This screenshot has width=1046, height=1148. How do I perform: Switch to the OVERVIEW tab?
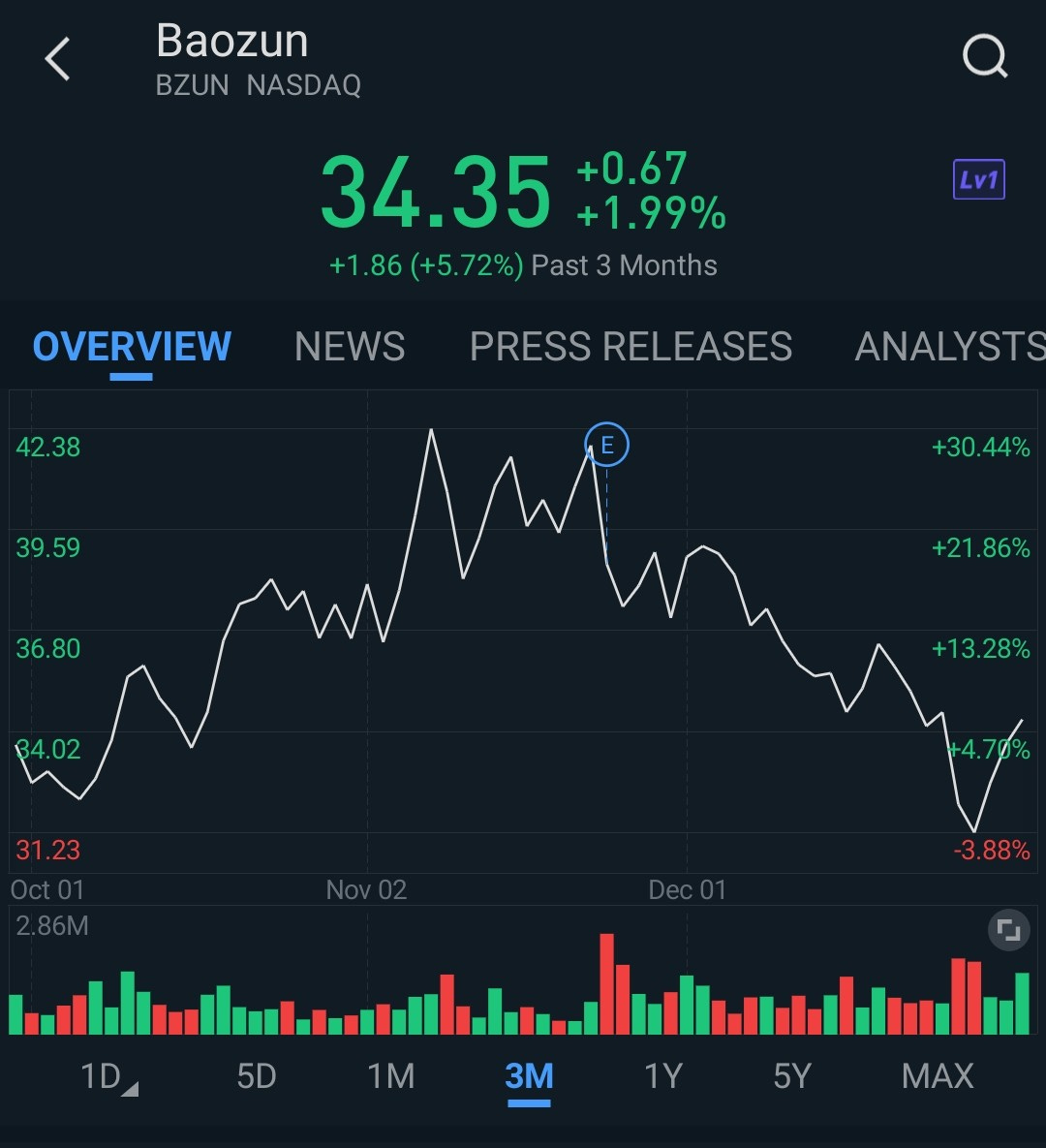tap(132, 346)
